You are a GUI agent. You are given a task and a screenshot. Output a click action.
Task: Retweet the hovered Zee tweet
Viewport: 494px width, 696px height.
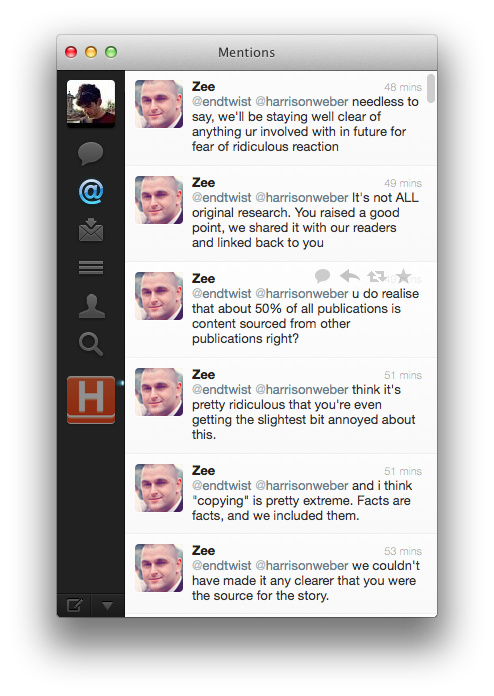376,277
